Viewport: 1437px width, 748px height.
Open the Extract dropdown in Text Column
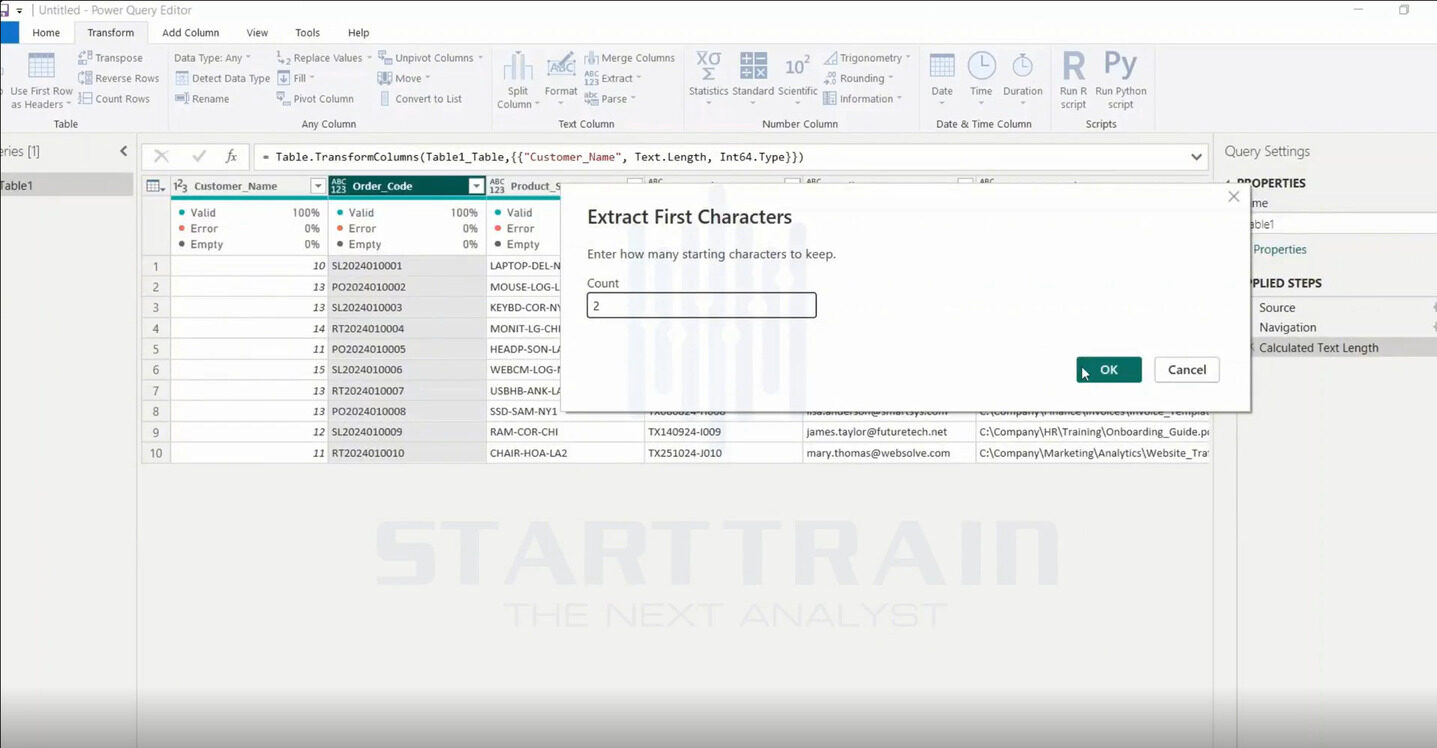(612, 78)
